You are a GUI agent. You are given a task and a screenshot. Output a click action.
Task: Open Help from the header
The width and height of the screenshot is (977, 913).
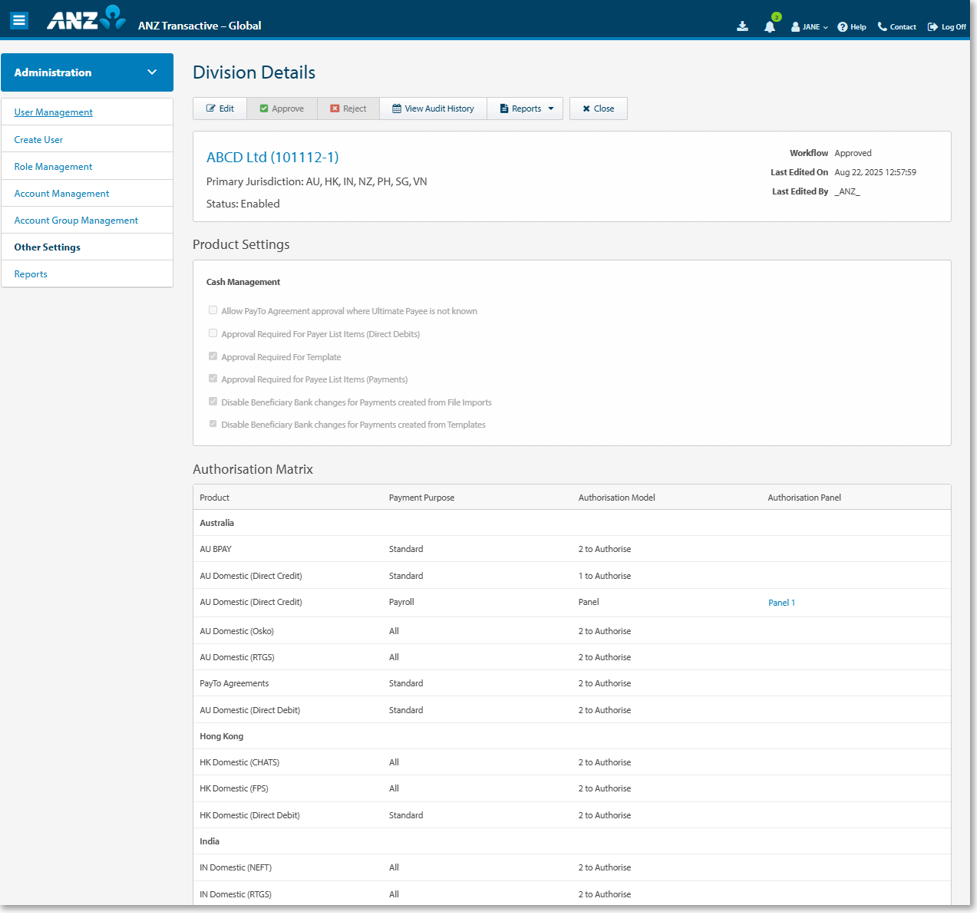(852, 27)
